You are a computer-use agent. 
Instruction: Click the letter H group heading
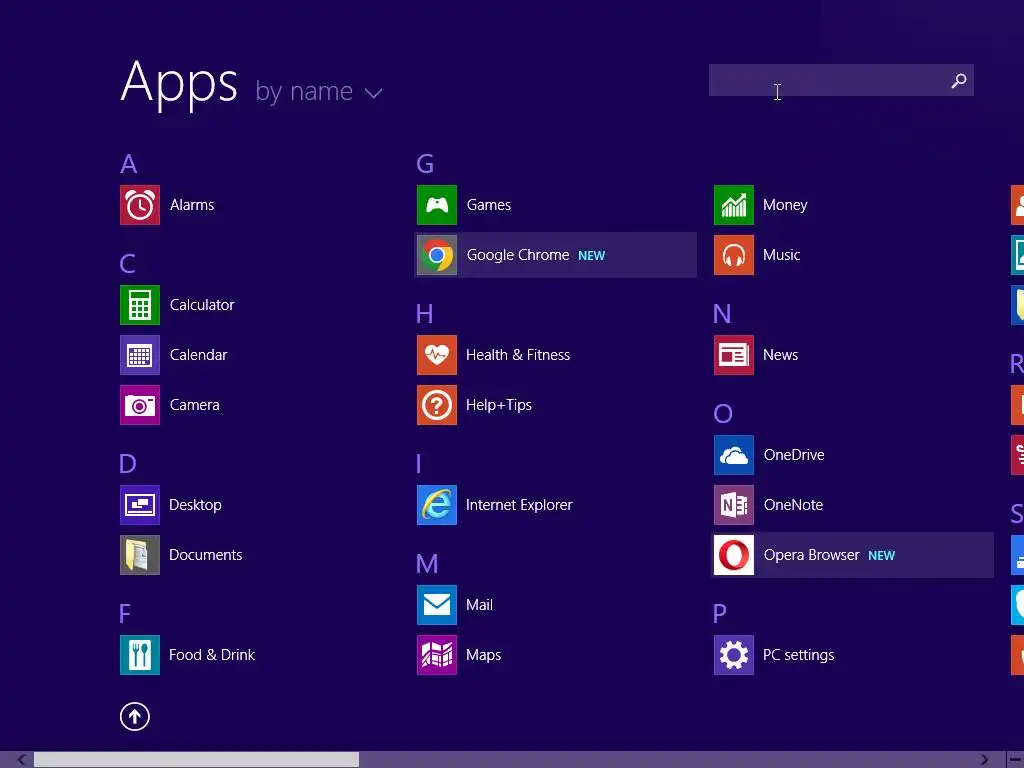pyautogui.click(x=424, y=314)
